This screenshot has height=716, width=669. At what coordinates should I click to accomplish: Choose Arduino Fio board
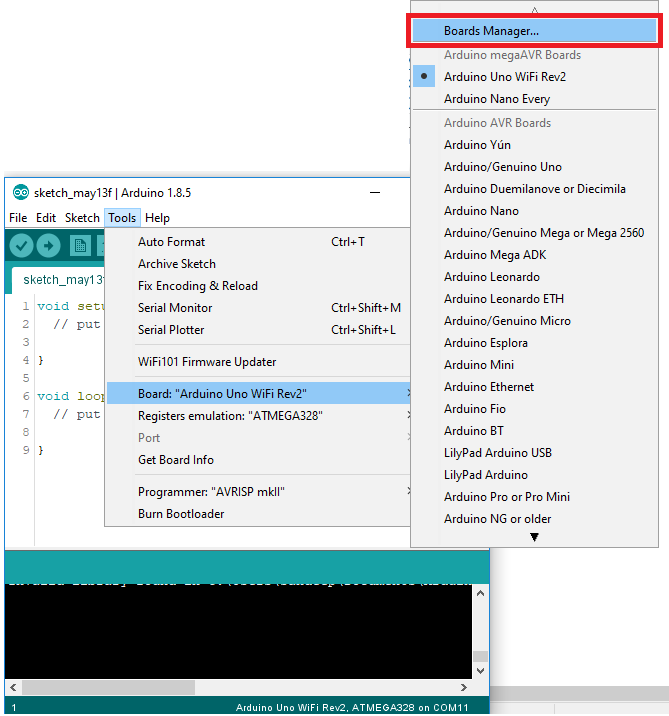tap(534, 409)
